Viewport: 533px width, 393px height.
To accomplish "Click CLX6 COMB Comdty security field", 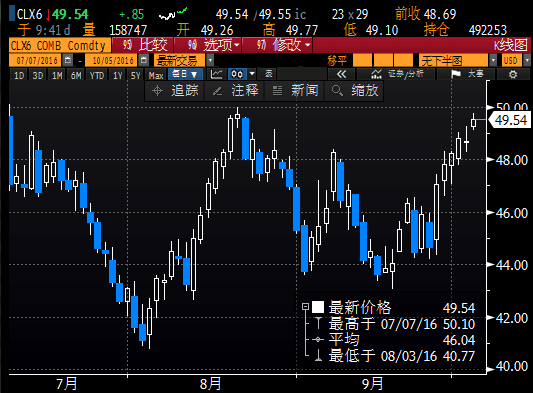I will [60, 45].
